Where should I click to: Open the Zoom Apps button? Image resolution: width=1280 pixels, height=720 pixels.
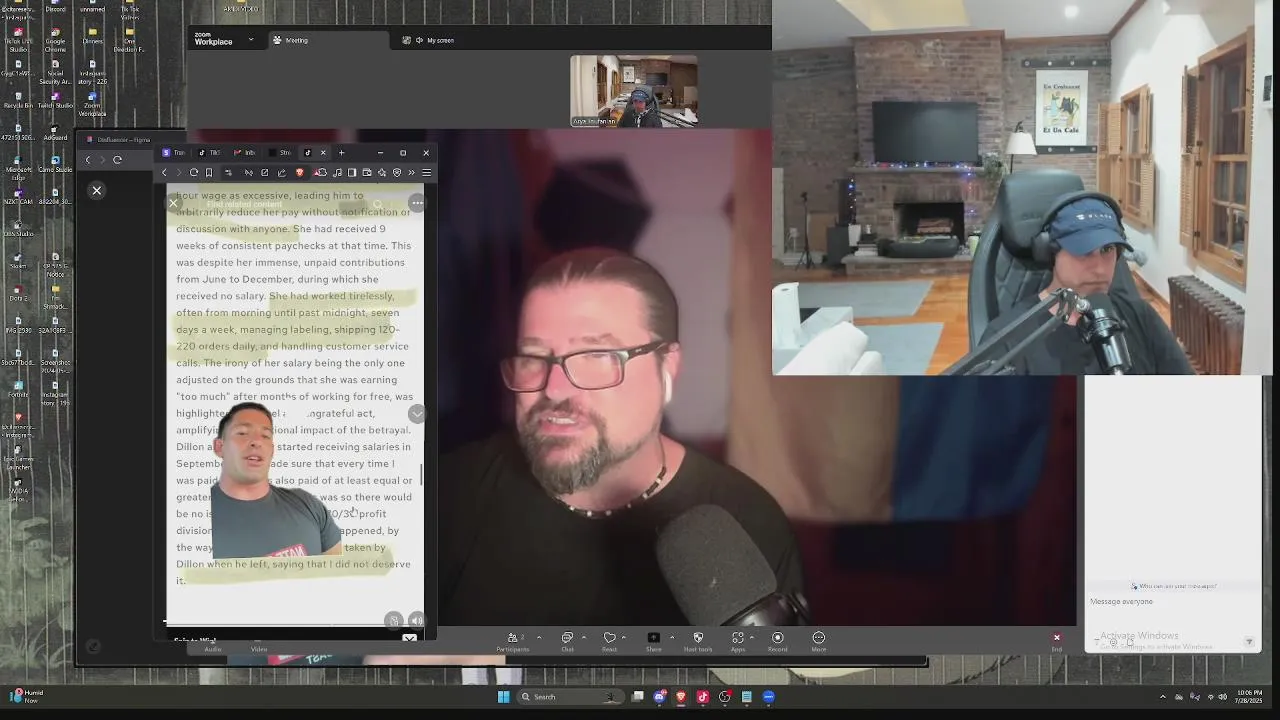click(x=738, y=641)
